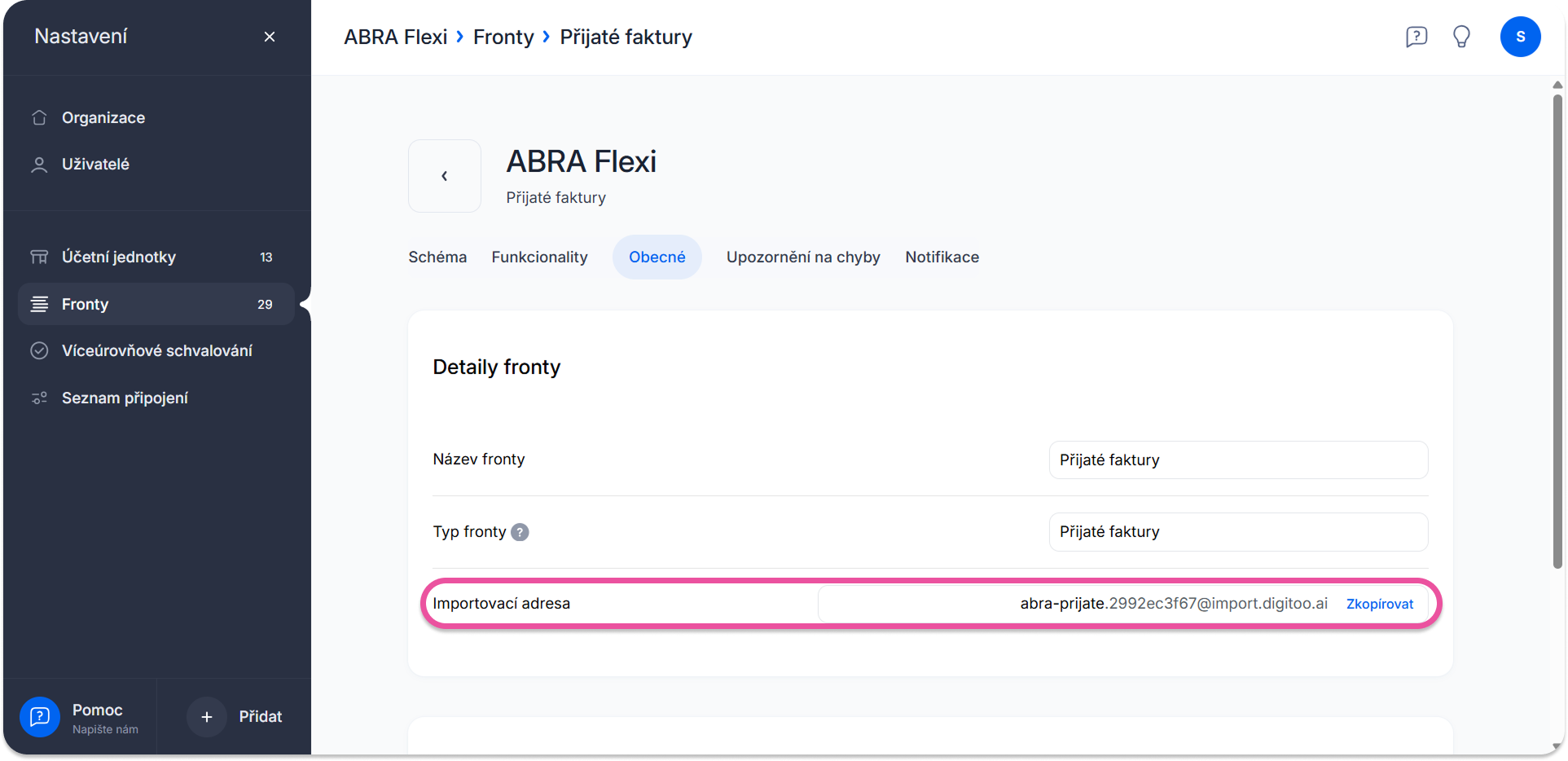
Task: Click the plus icon next to Přidat
Action: (207, 717)
